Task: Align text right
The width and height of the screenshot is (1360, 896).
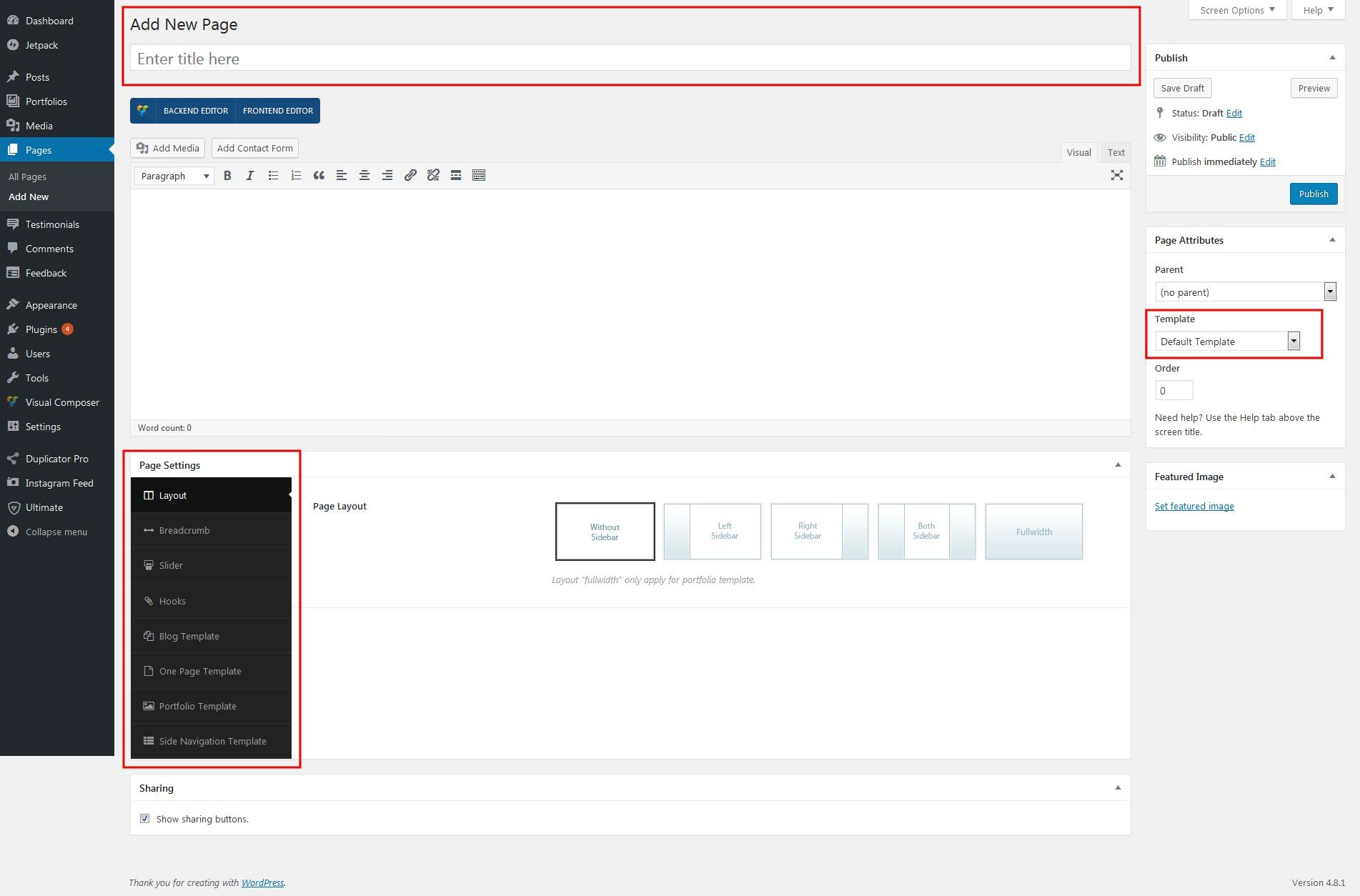Action: pyautogui.click(x=387, y=176)
